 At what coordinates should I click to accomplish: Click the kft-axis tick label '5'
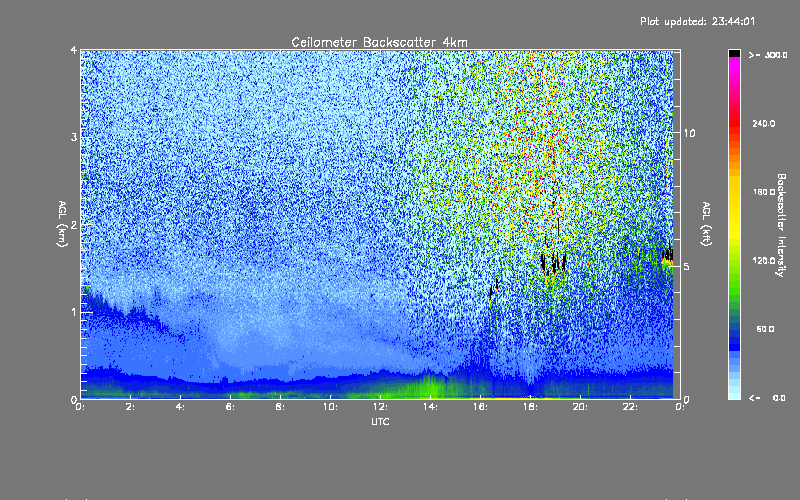(x=687, y=266)
